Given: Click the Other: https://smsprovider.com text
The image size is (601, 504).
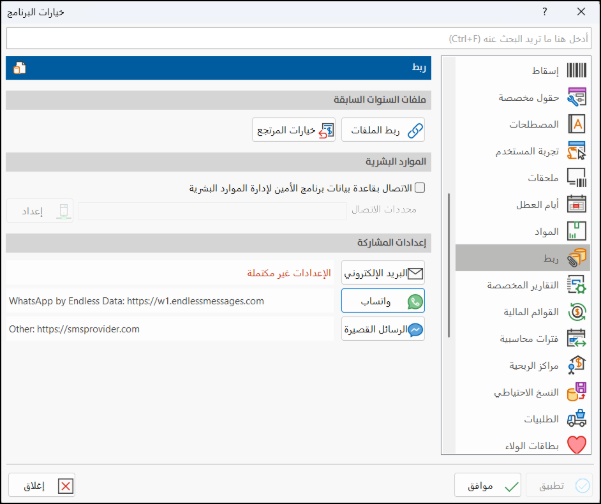Looking at the screenshot, I should point(74,329).
